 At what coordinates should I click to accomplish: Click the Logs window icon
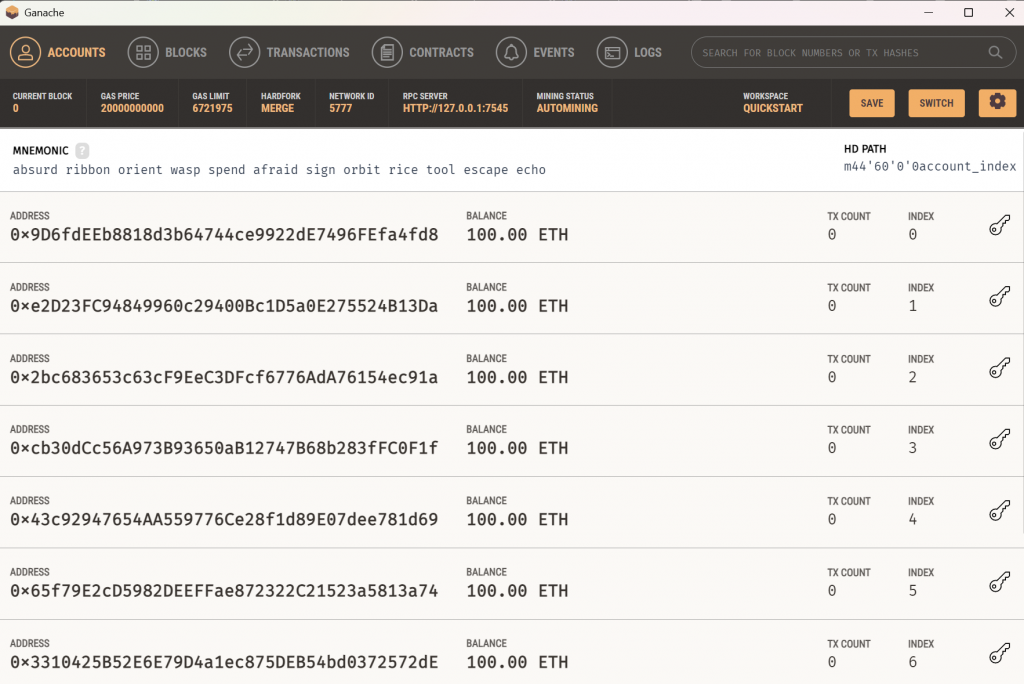point(612,52)
